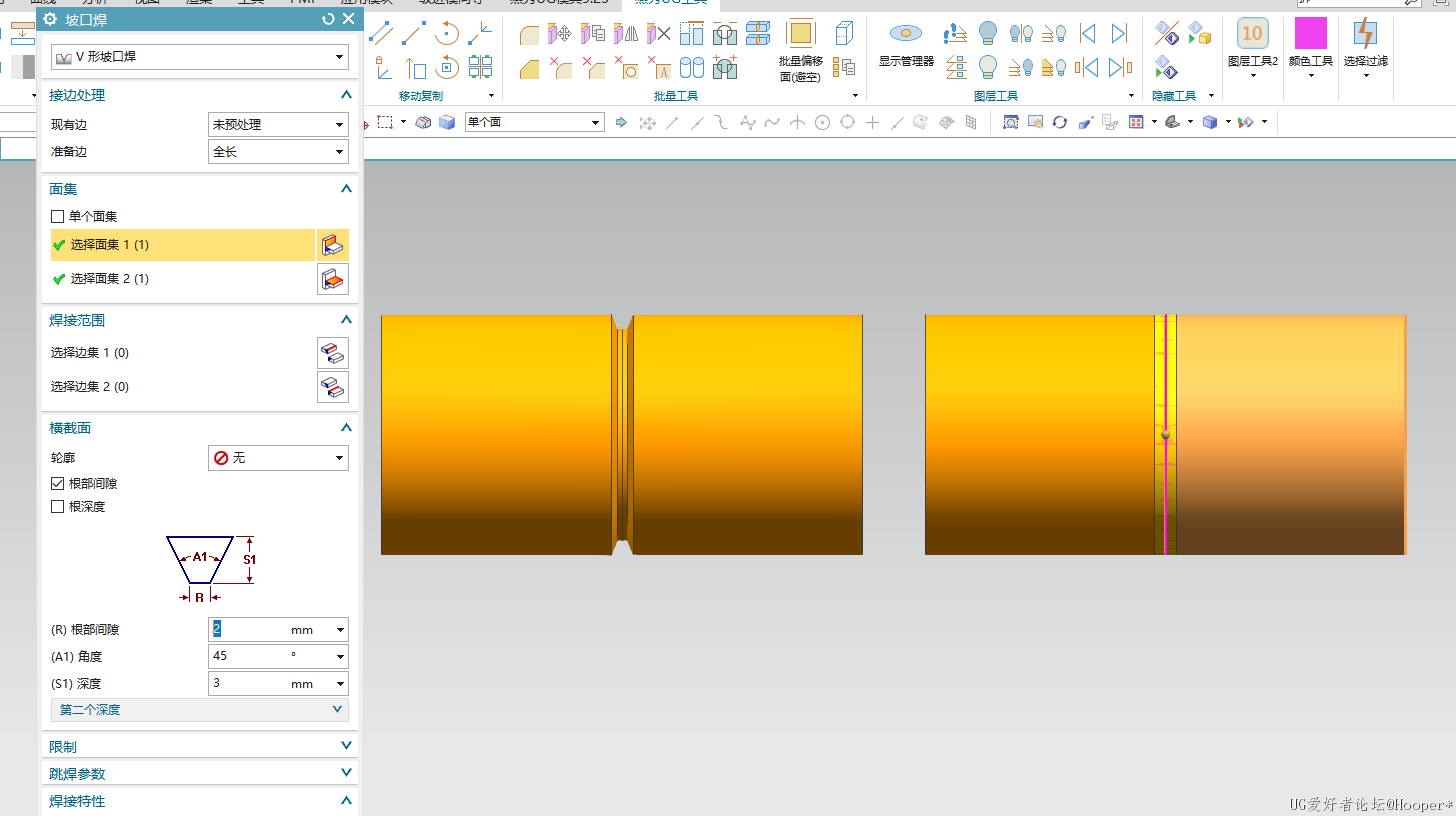Uncheck the 根部间隙 checkbox
The height and width of the screenshot is (816, 1456).
(57, 483)
